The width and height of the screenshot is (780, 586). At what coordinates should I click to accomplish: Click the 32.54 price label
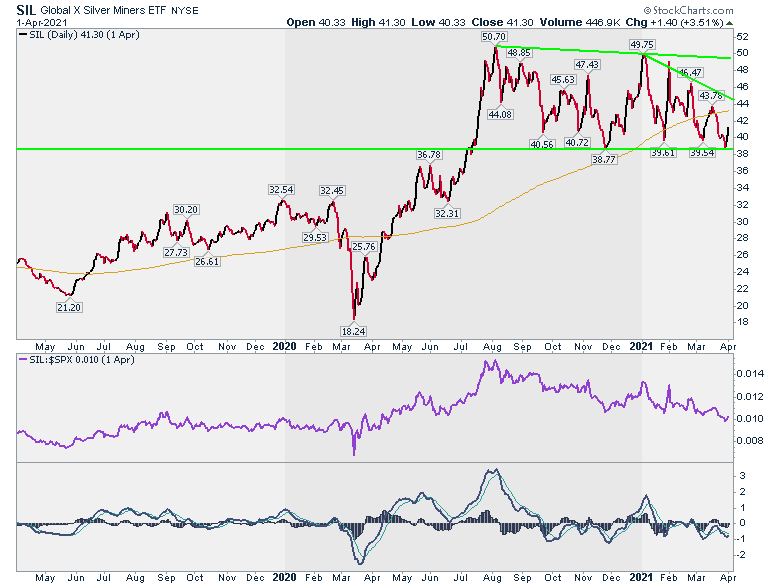pyautogui.click(x=281, y=190)
